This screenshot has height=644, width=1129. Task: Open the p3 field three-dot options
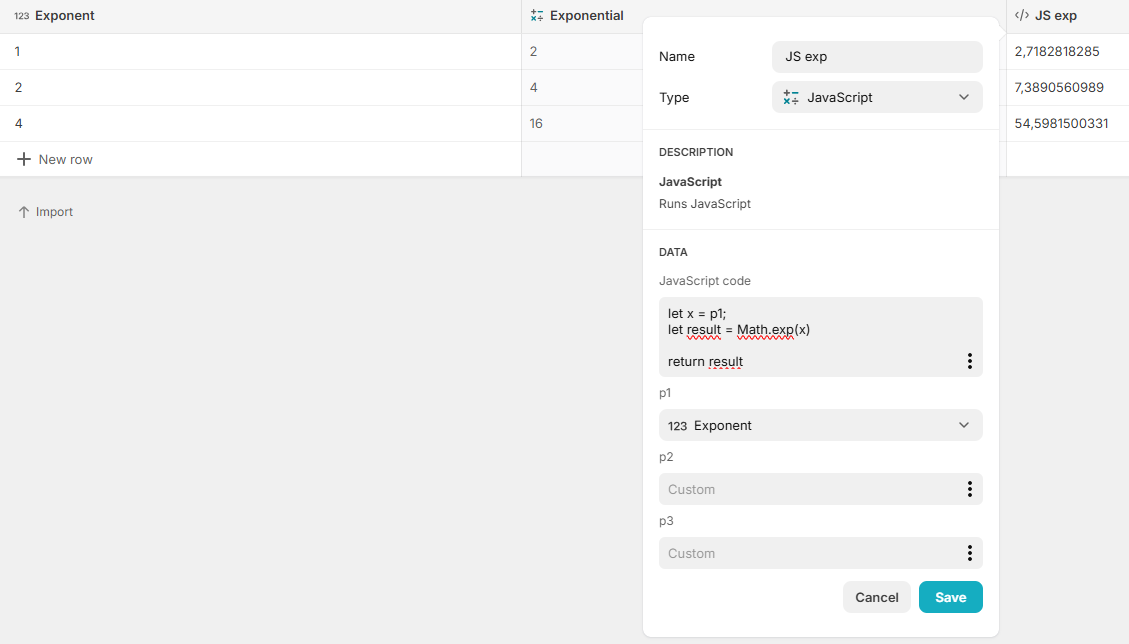[x=969, y=553]
